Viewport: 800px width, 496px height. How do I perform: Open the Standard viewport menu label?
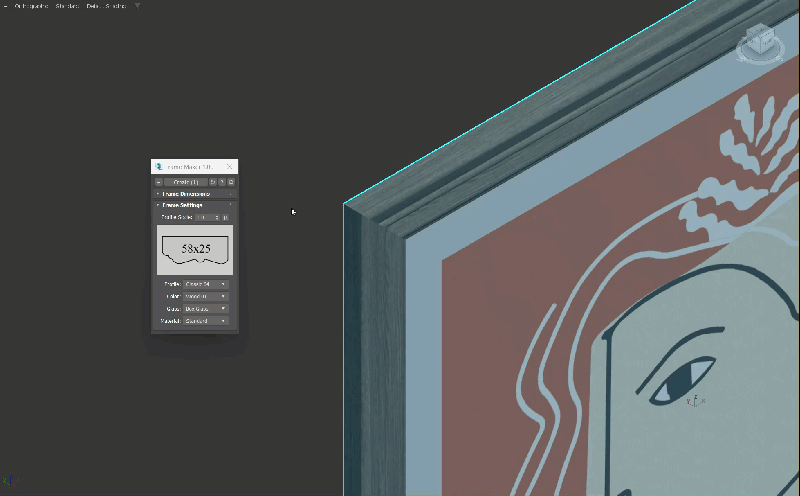pos(67,6)
